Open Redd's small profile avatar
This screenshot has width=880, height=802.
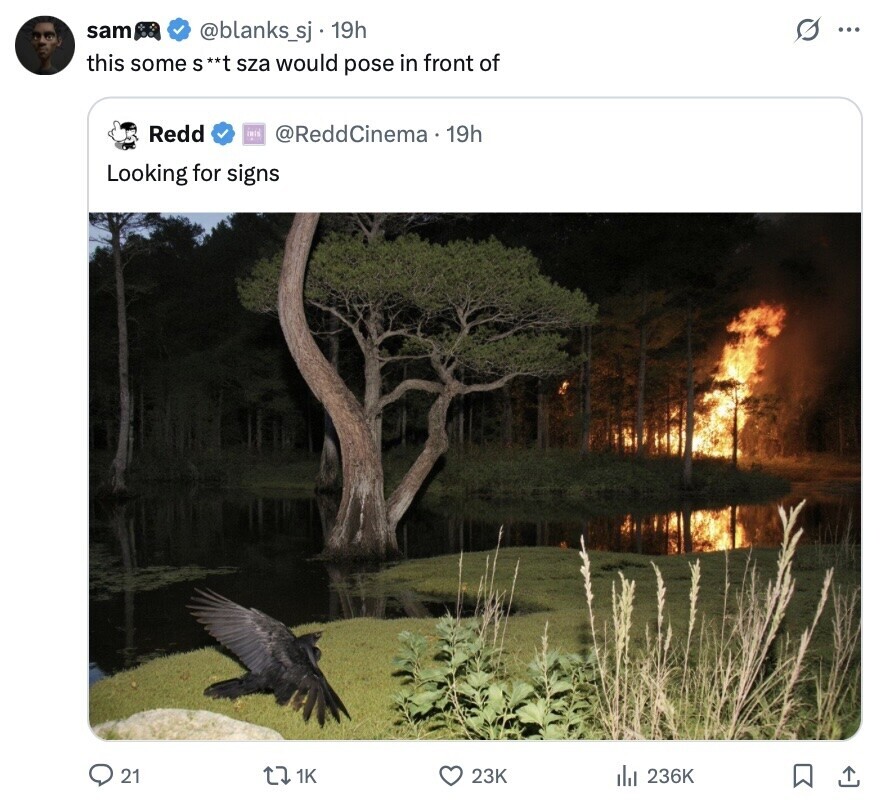pos(123,134)
